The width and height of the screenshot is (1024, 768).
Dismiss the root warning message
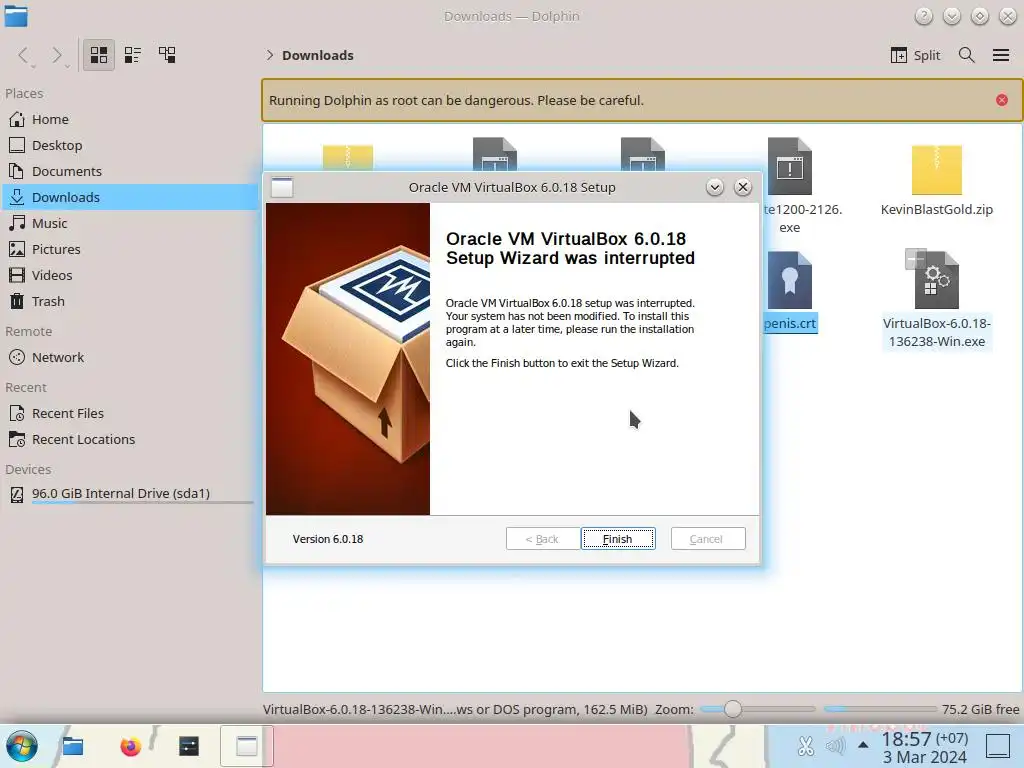click(x=1002, y=100)
